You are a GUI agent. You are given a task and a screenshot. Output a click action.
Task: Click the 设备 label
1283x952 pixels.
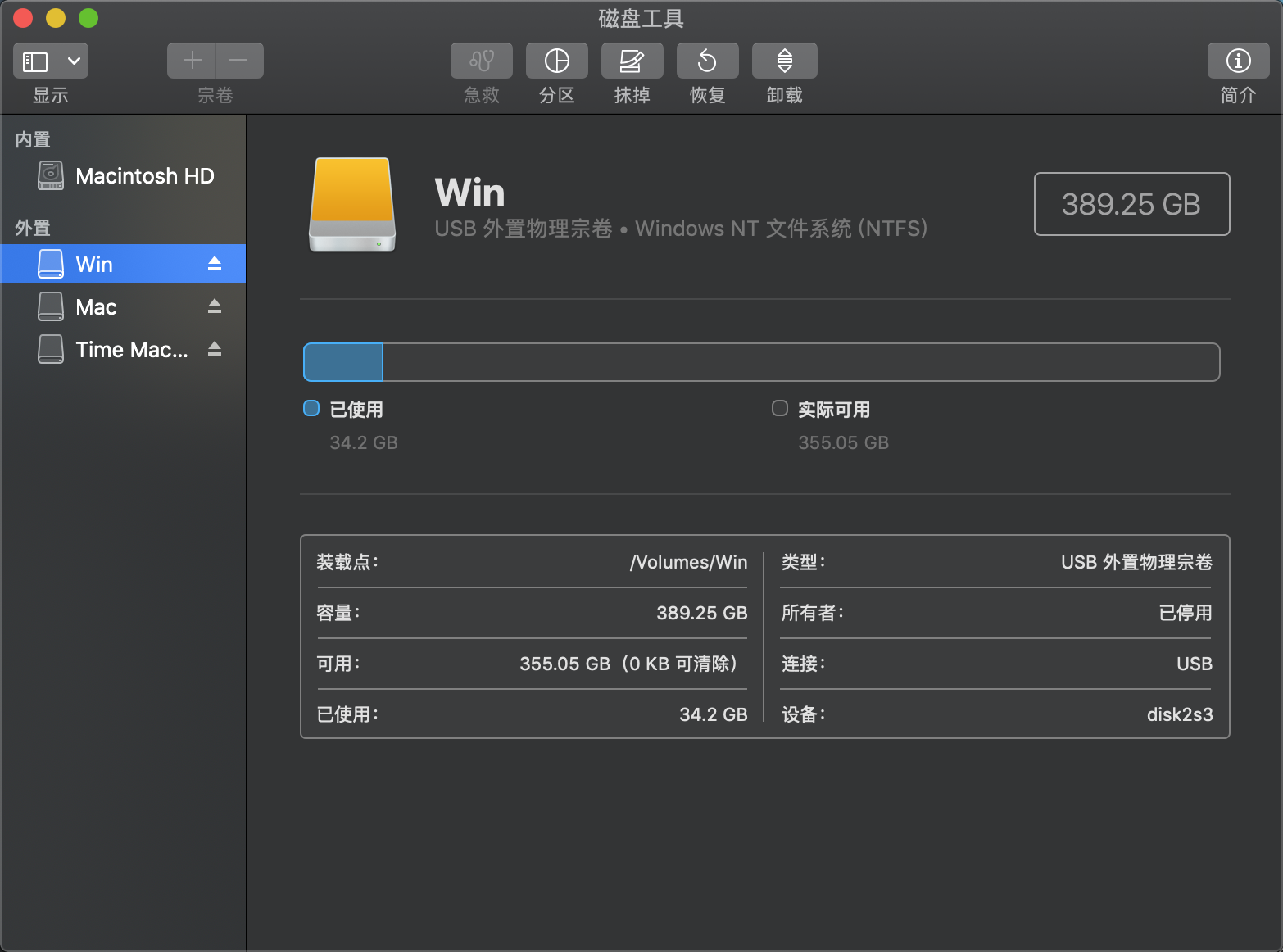coord(803,714)
